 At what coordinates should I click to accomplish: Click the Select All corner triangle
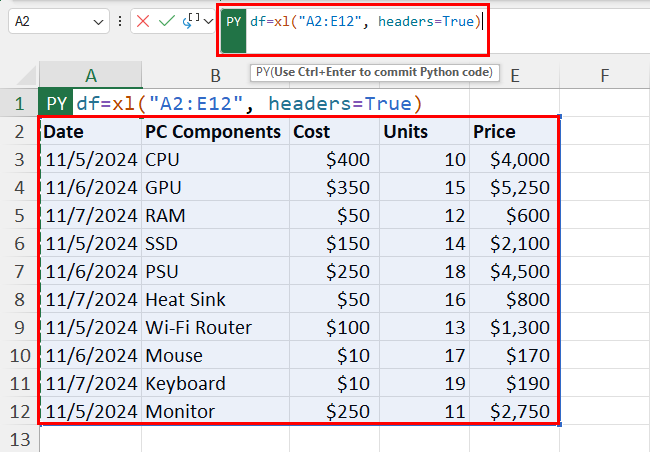[26, 75]
